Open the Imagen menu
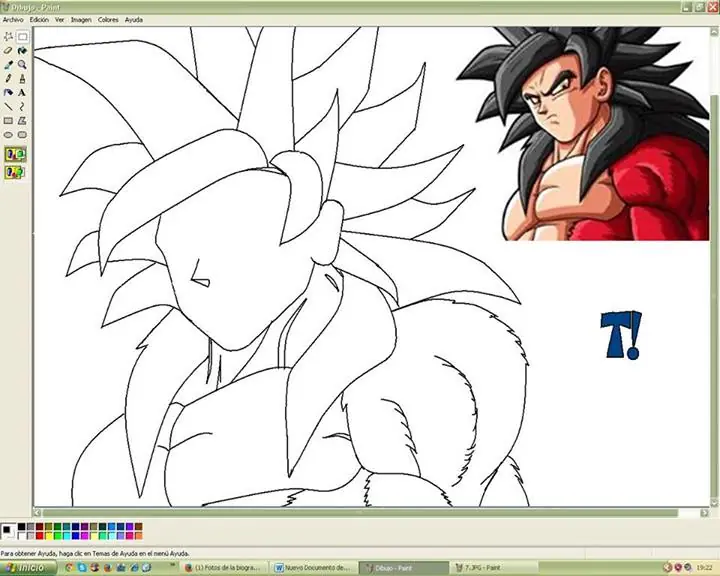This screenshot has height=576, width=720. 81,20
